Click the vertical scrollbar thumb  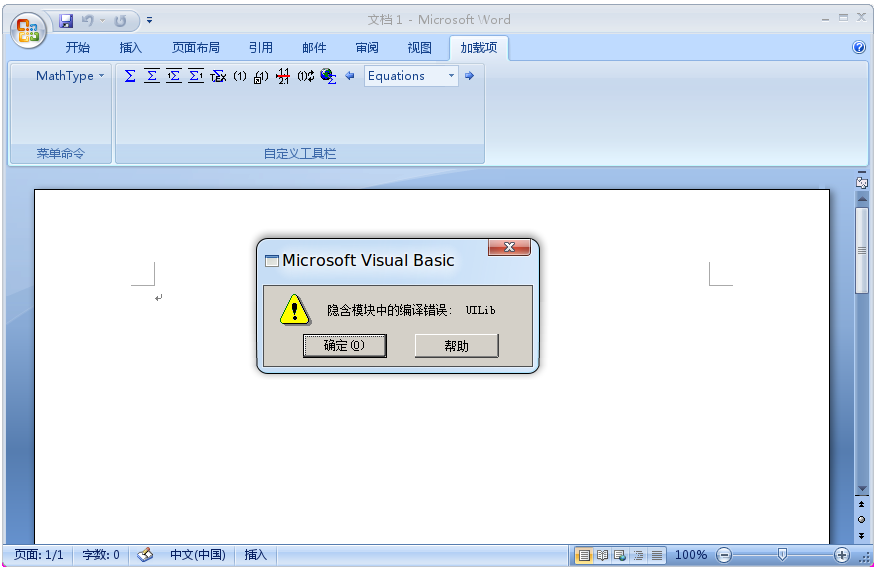861,250
